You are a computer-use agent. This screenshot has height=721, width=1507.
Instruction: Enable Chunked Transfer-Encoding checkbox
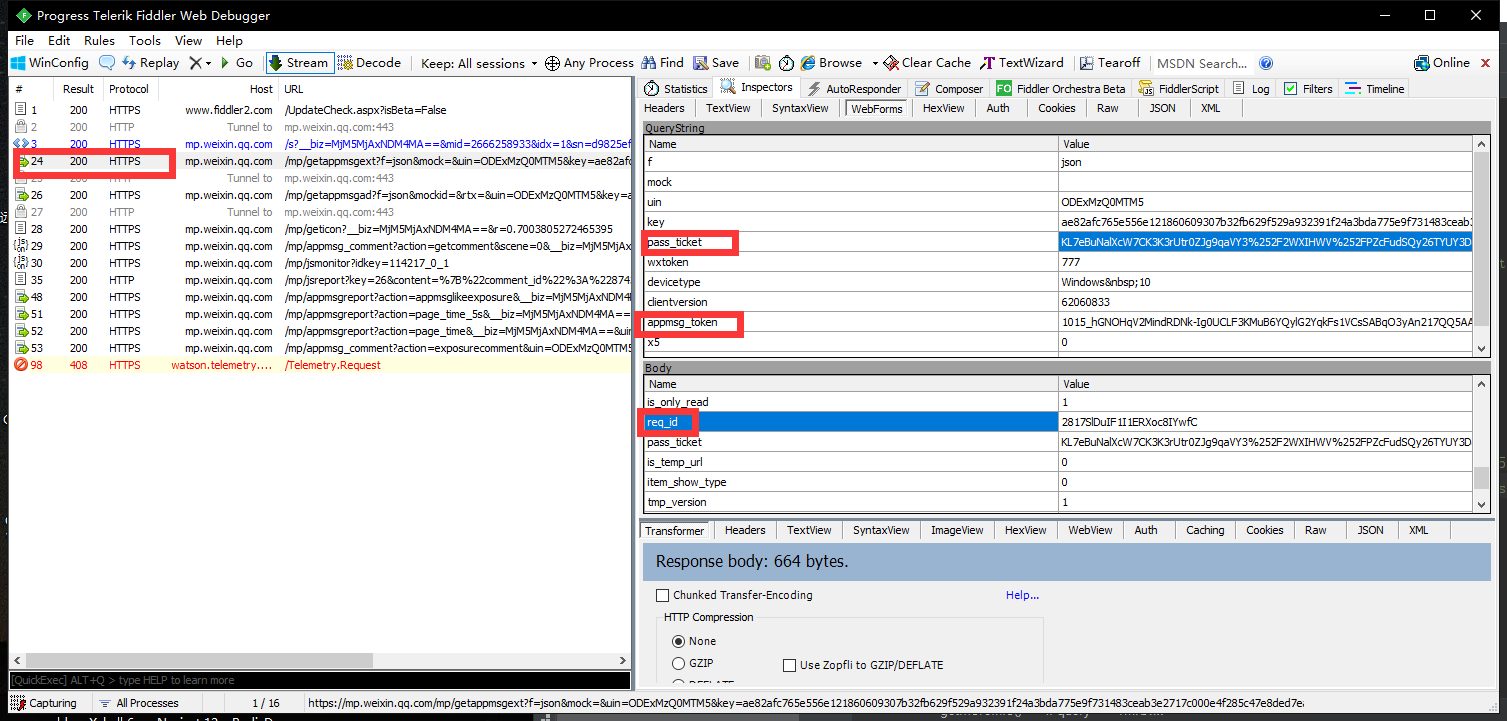pyautogui.click(x=662, y=595)
